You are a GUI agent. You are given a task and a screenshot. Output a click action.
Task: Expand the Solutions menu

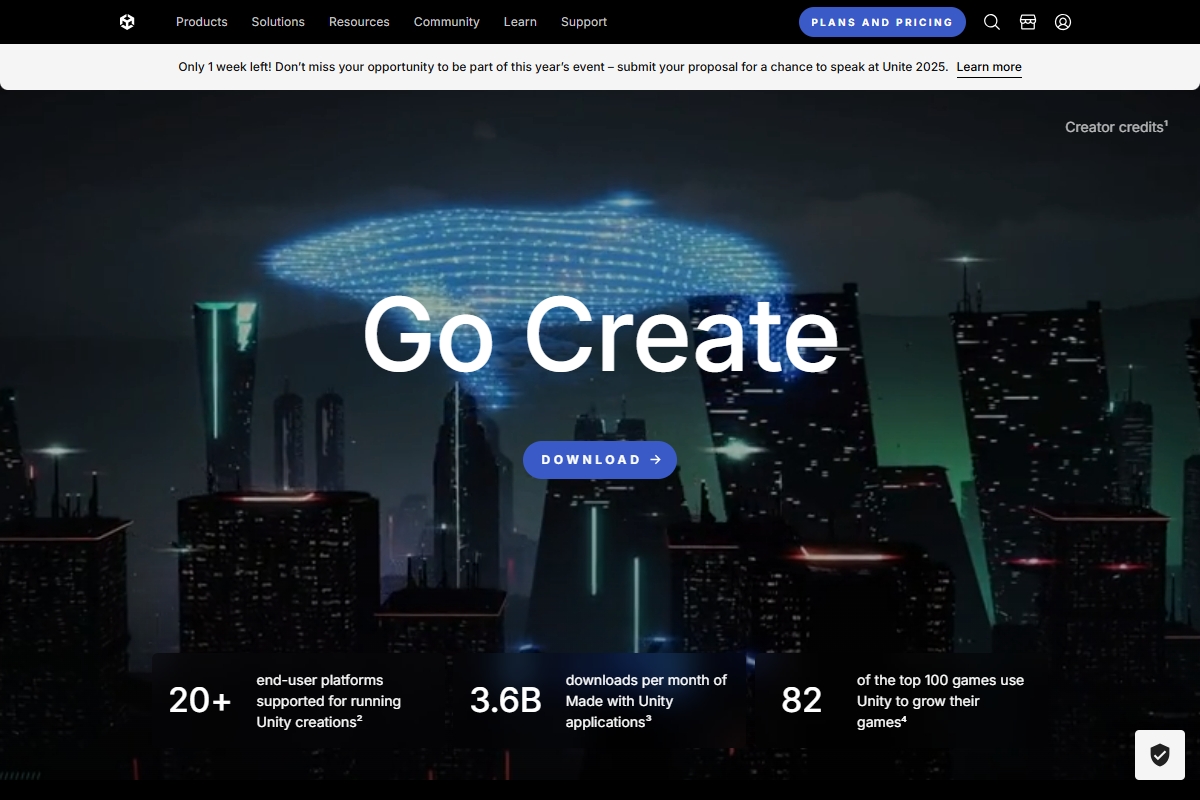[278, 22]
